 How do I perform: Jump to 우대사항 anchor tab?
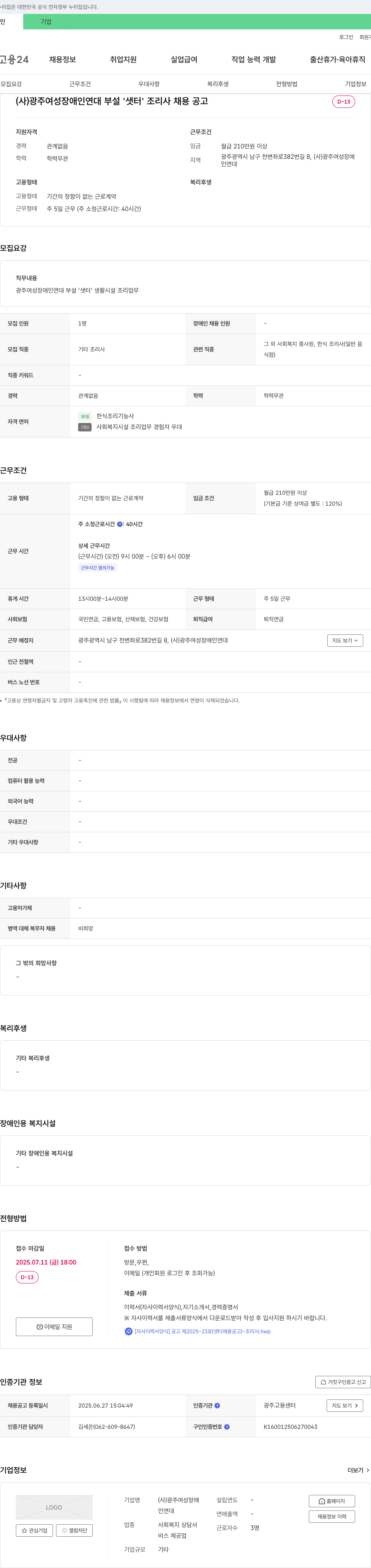click(x=149, y=84)
